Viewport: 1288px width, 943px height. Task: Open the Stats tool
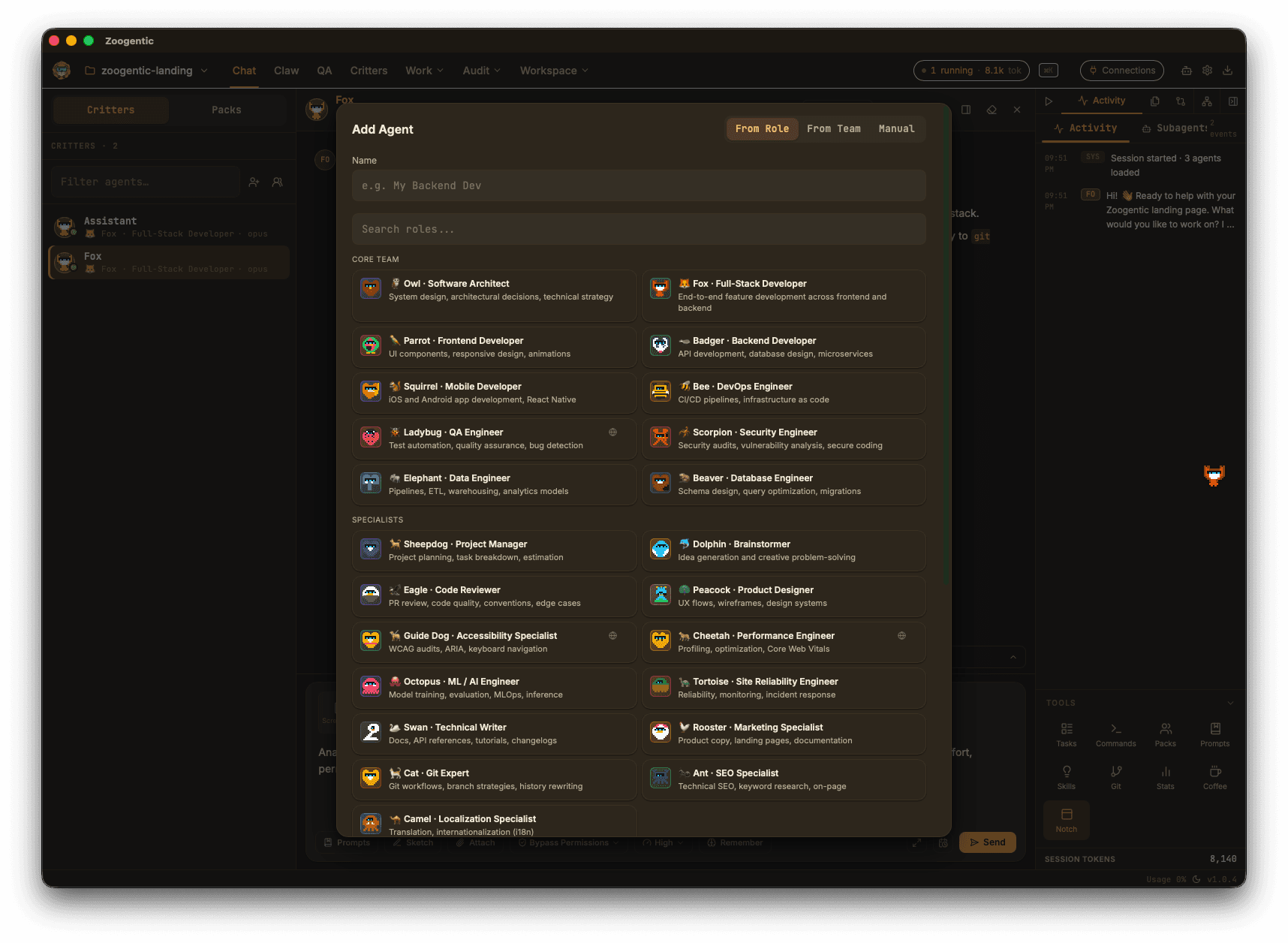[1166, 777]
